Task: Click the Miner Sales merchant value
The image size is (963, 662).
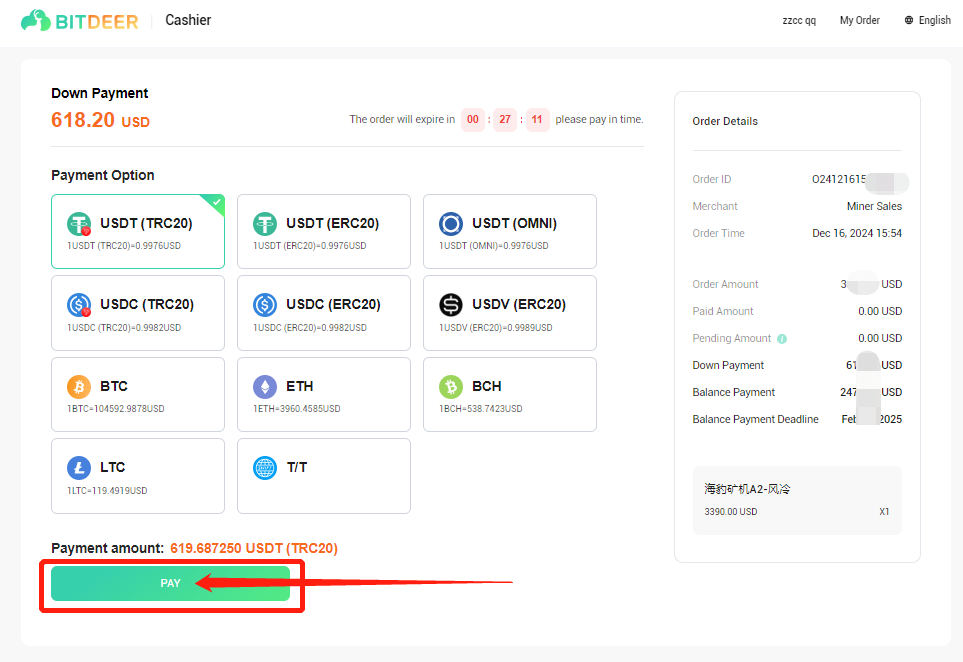Action: pyautogui.click(x=874, y=206)
